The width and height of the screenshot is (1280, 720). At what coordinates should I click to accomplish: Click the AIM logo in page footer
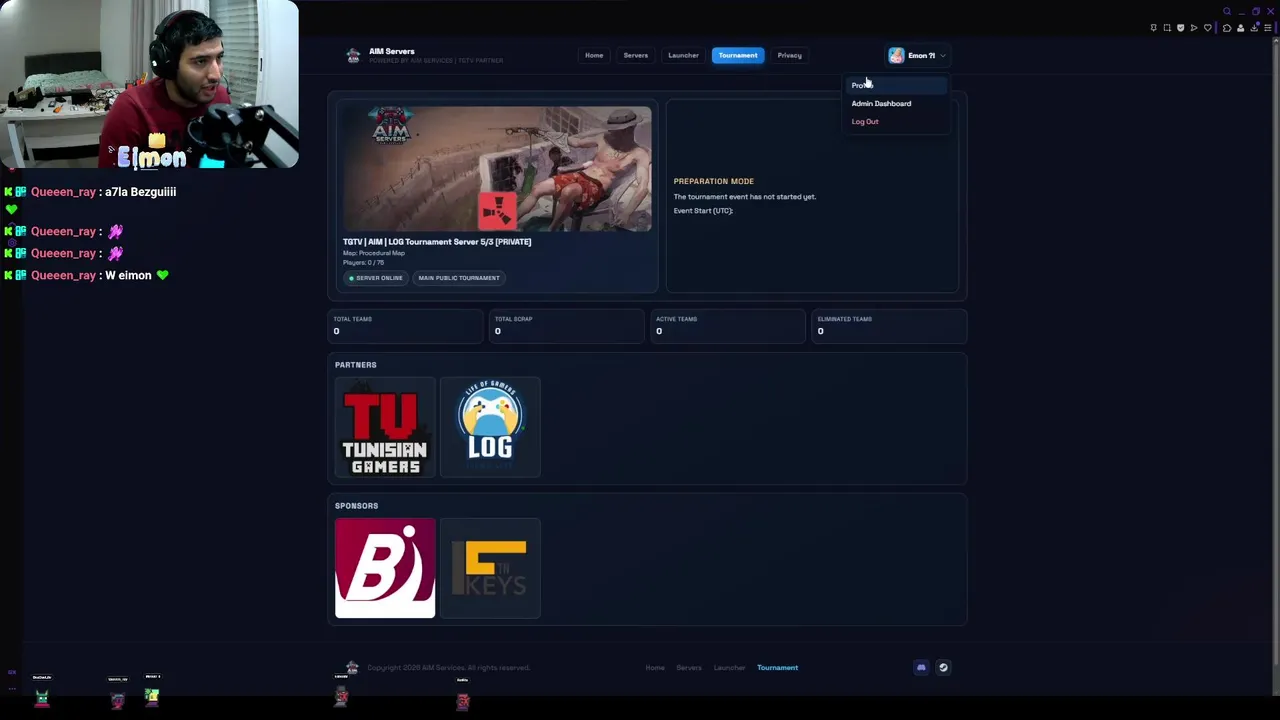click(352, 667)
